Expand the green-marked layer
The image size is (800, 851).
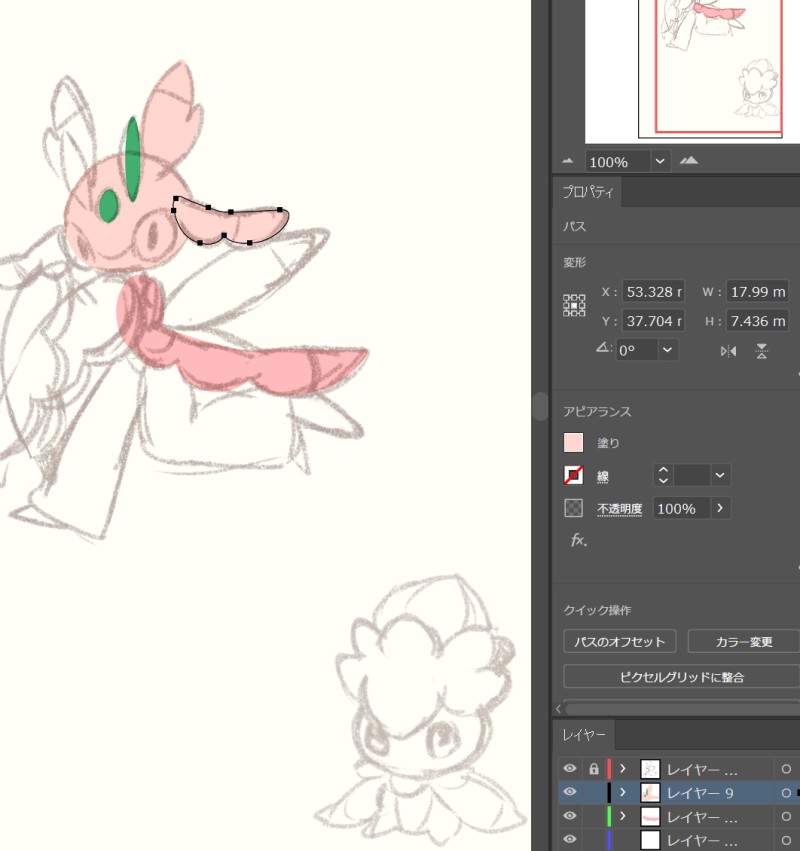point(623,816)
